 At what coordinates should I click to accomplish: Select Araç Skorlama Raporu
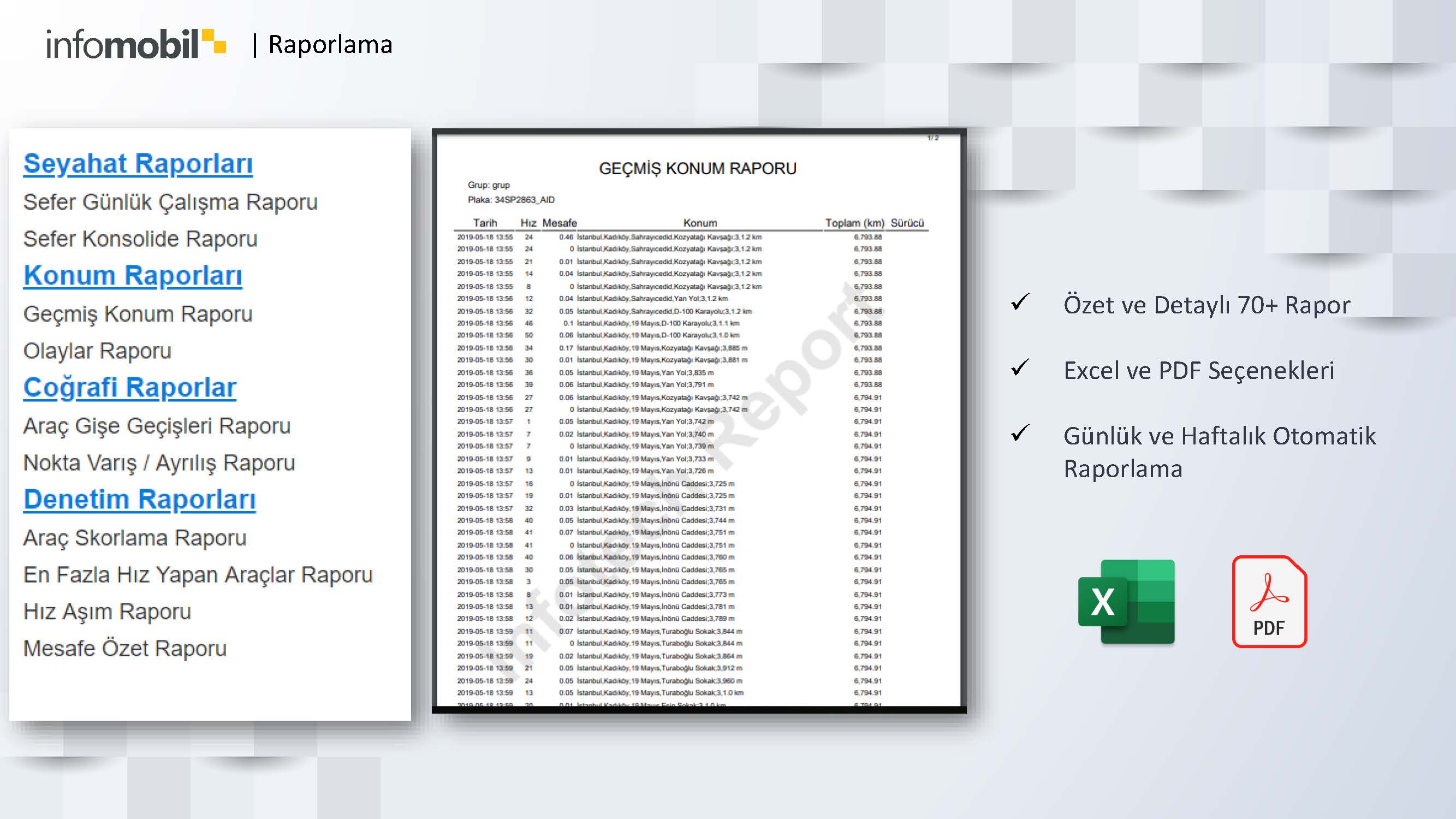coord(134,538)
